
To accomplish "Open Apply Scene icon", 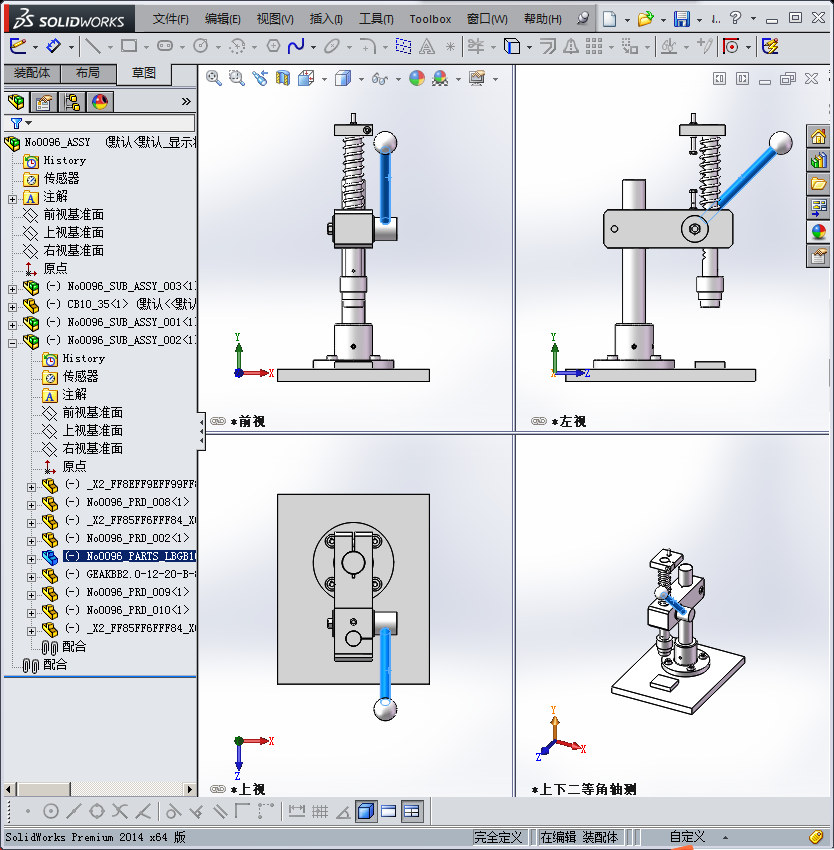I will (440, 79).
